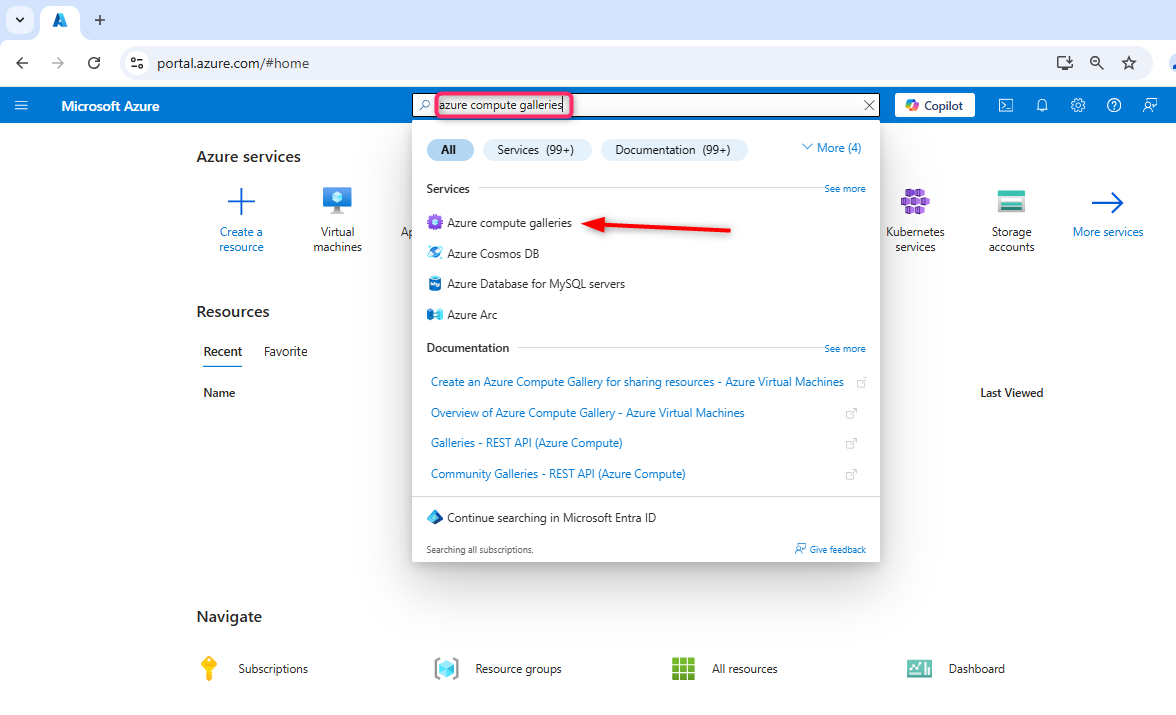Image resolution: width=1176 pixels, height=715 pixels.
Task: Sort by the Name column header
Action: tap(219, 392)
